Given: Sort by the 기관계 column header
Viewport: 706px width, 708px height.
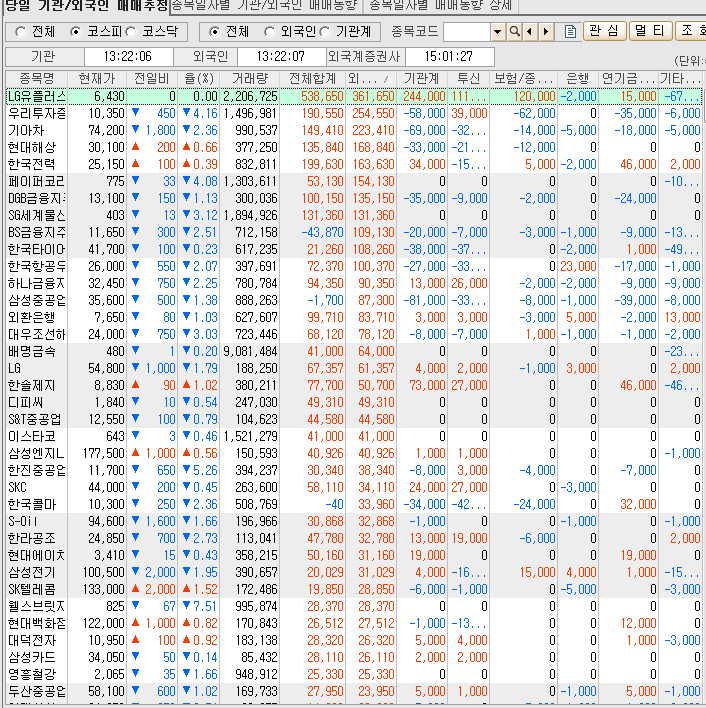Looking at the screenshot, I should pyautogui.click(x=422, y=79).
